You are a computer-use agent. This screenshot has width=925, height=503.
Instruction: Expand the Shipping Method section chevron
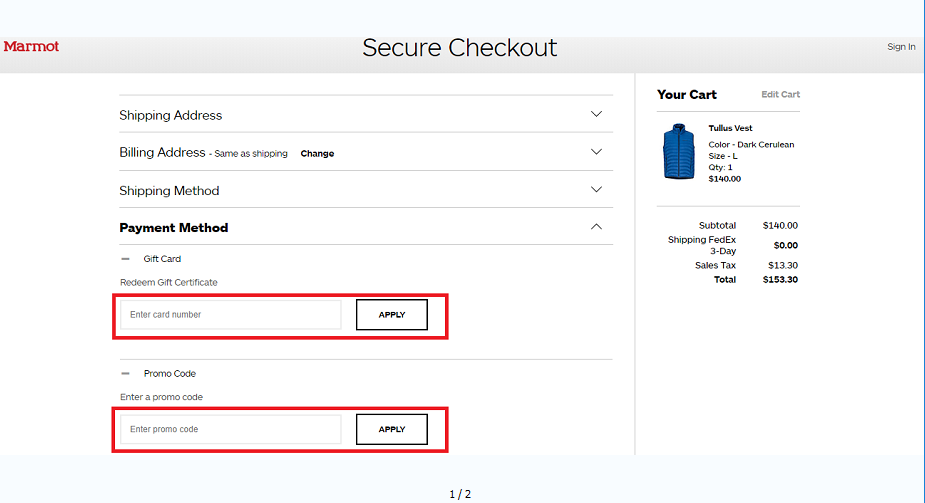click(x=596, y=189)
